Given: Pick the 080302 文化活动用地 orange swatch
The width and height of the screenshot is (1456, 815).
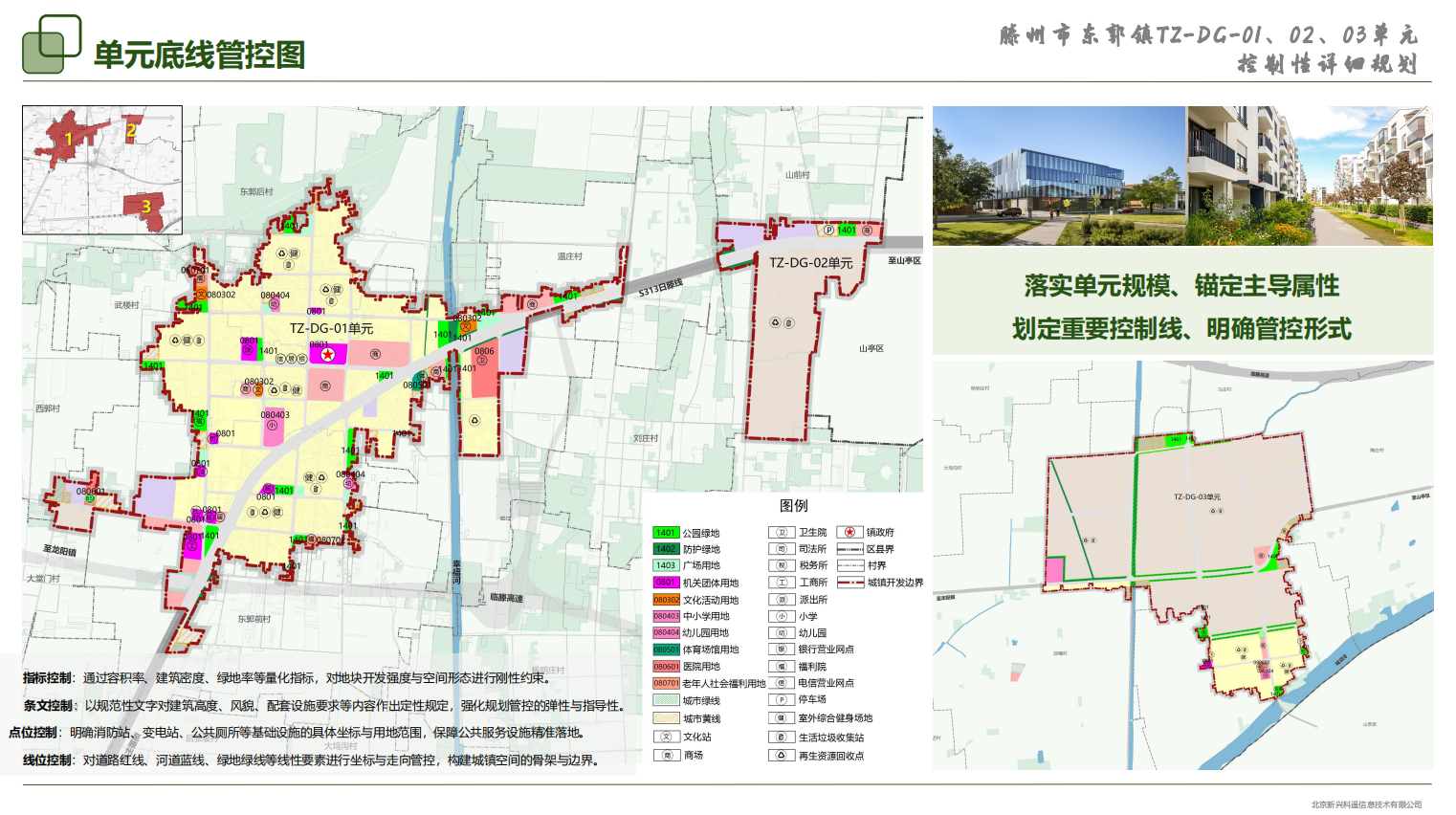Looking at the screenshot, I should pos(666,600).
